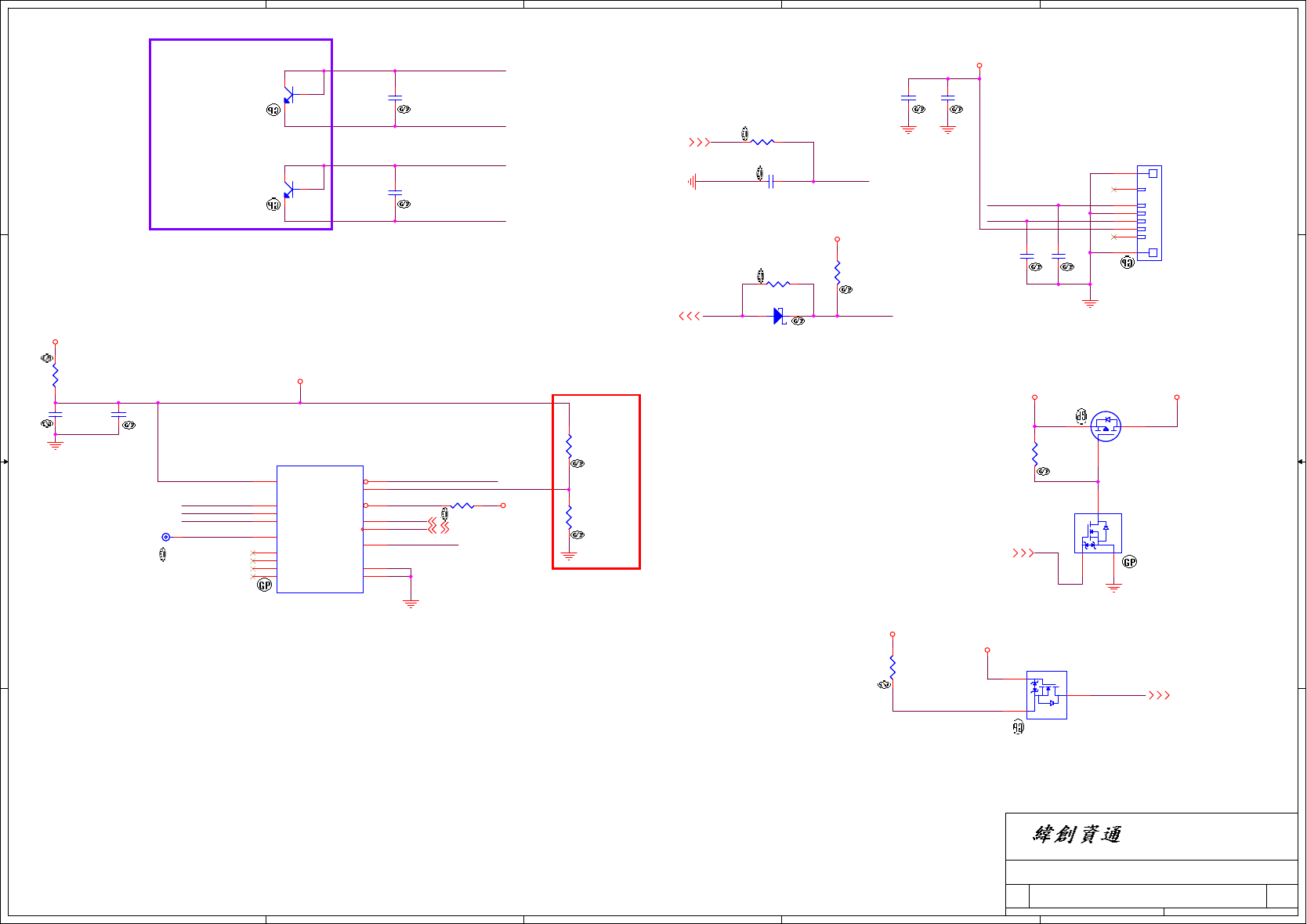Click resistor under the far-left power node
The image size is (1307, 924).
pos(55,375)
